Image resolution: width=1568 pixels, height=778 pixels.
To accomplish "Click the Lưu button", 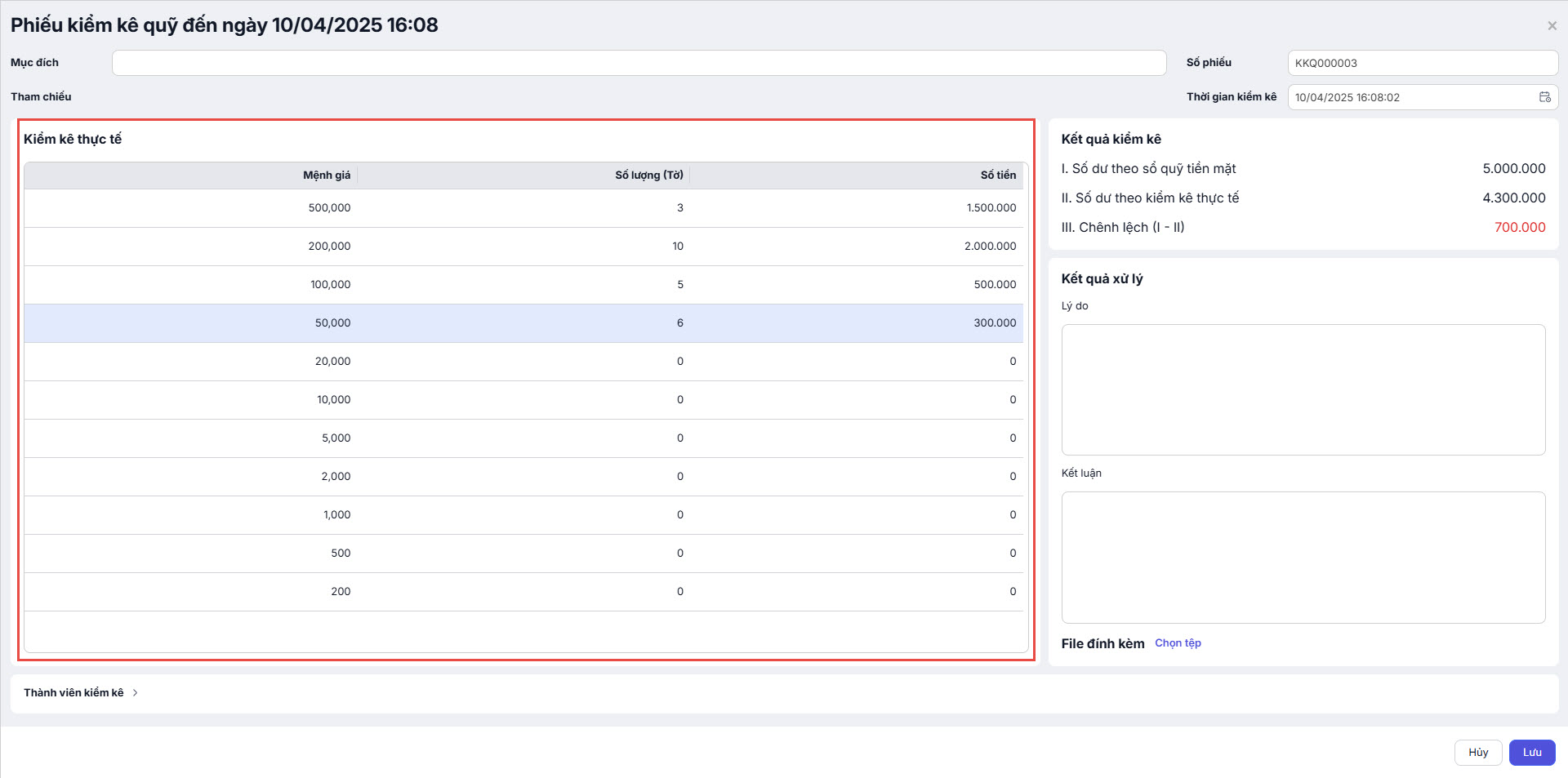I will pos(1531,752).
